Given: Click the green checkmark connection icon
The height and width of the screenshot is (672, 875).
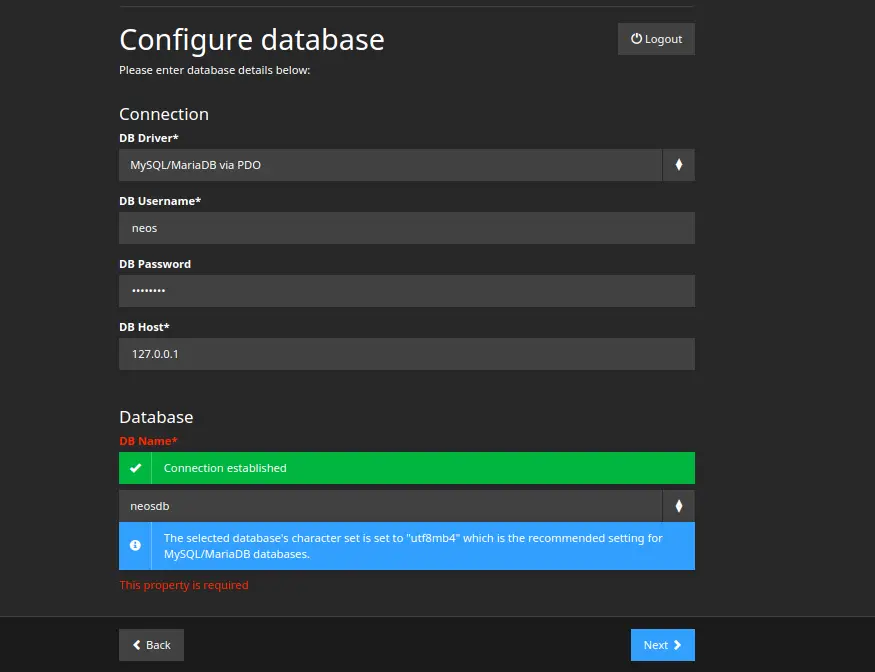Looking at the screenshot, I should pyautogui.click(x=135, y=468).
